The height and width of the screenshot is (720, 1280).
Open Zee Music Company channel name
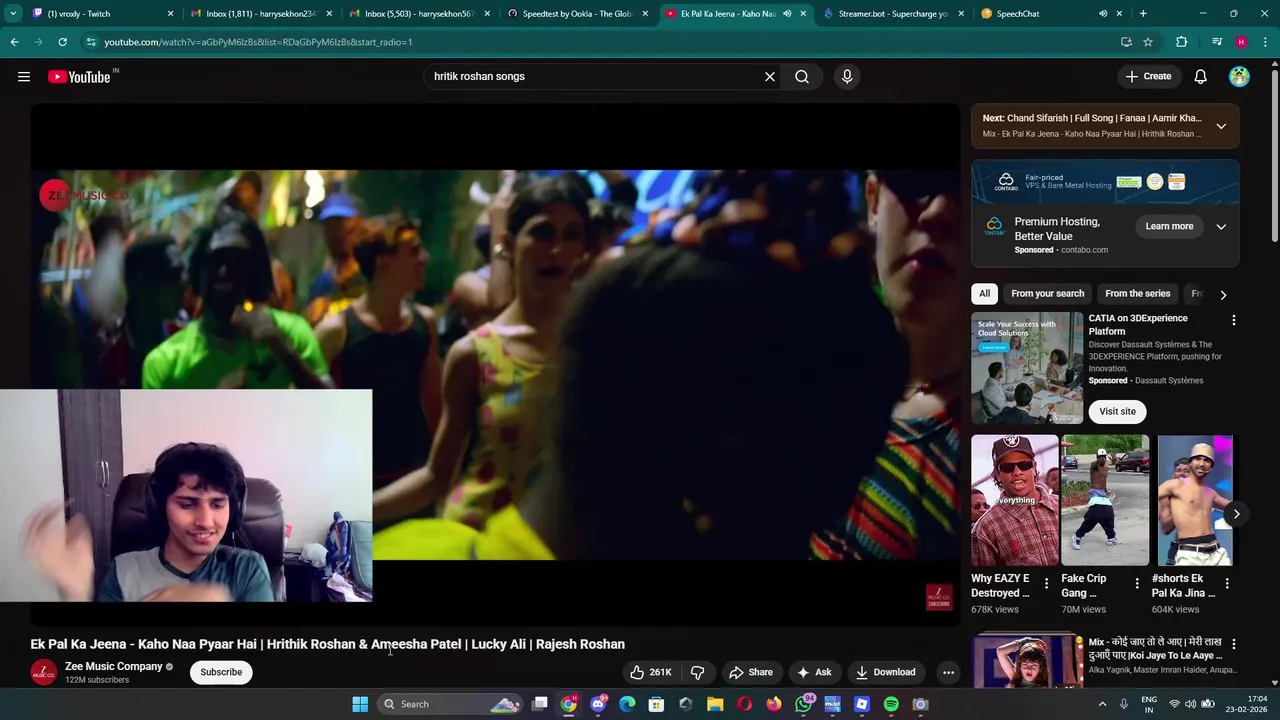point(113,666)
